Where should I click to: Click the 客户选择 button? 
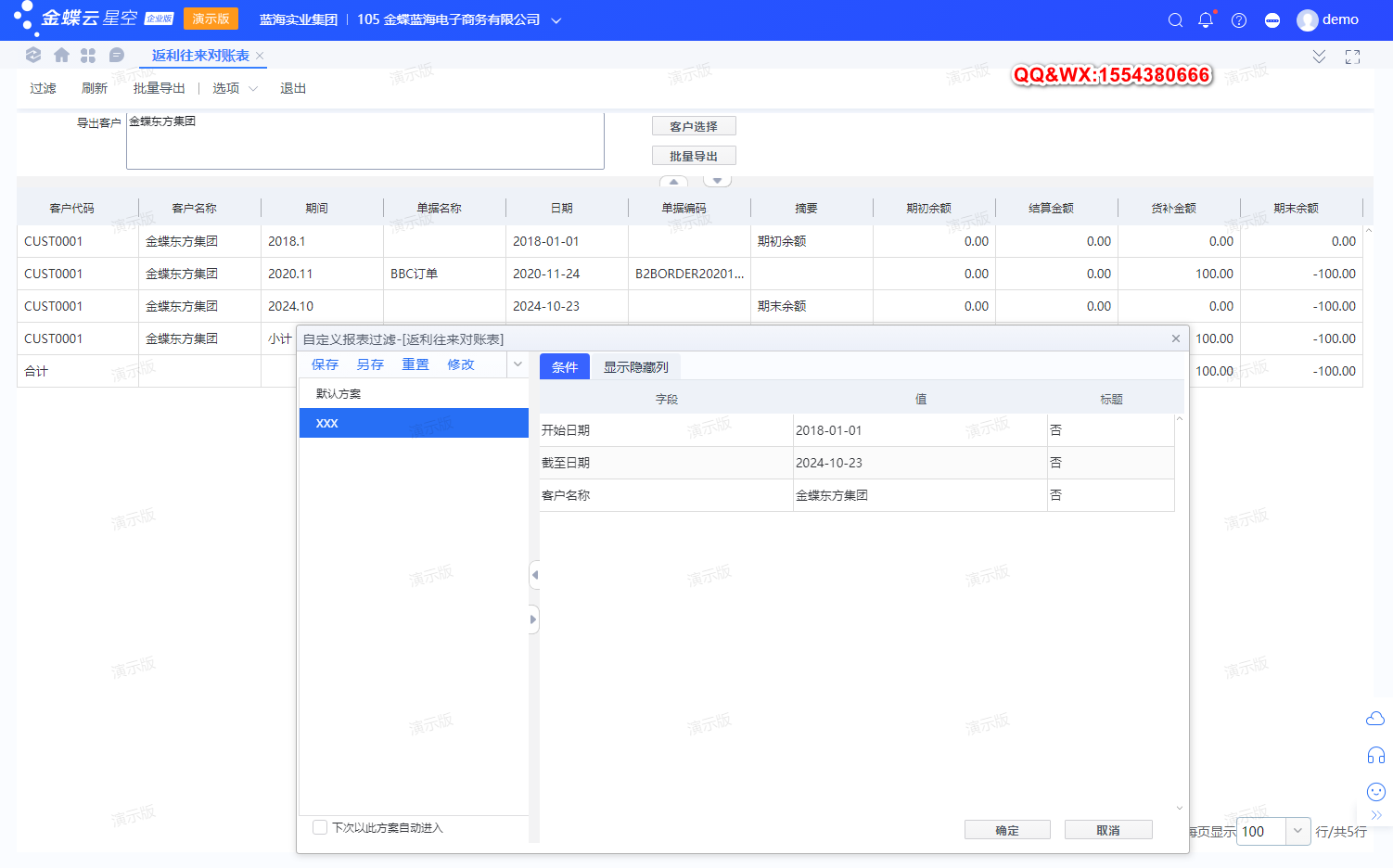tap(694, 126)
